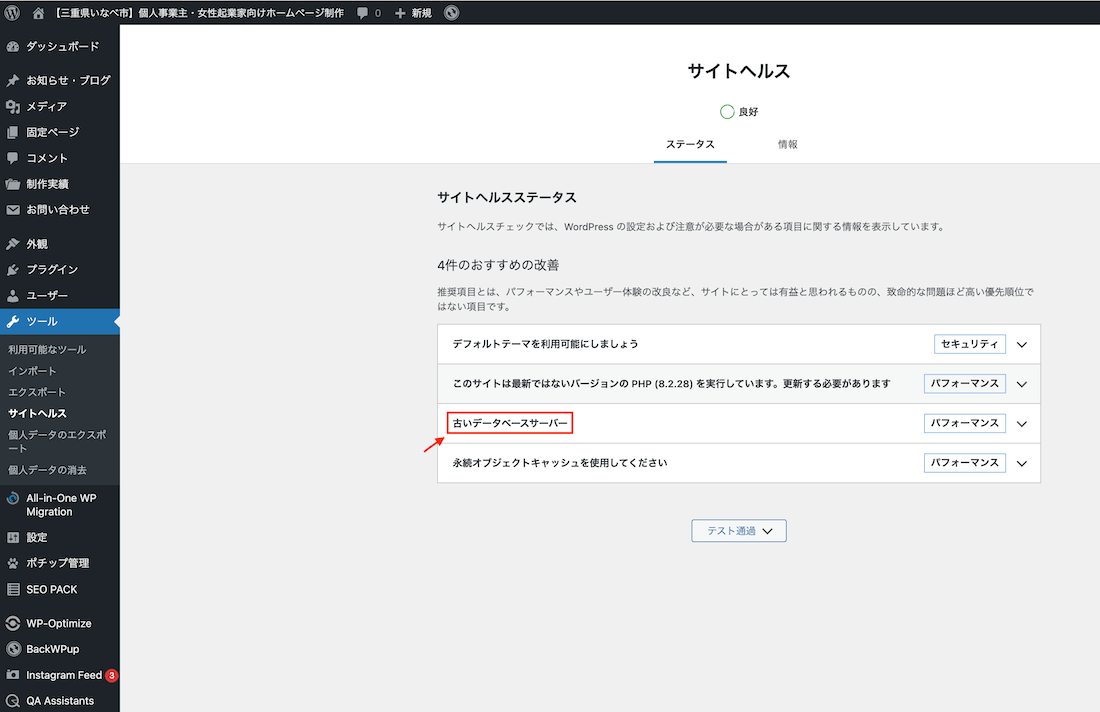Open 固定ページ via its page icon
Viewport: 1100px width, 712px height.
point(12,132)
